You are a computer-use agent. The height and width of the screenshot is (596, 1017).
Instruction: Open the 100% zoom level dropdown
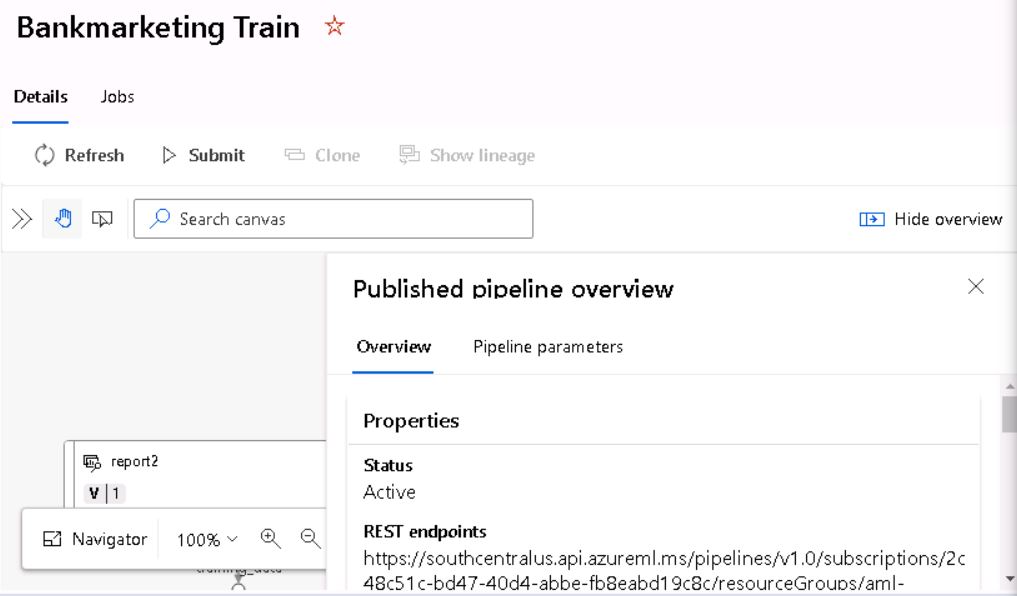click(206, 538)
